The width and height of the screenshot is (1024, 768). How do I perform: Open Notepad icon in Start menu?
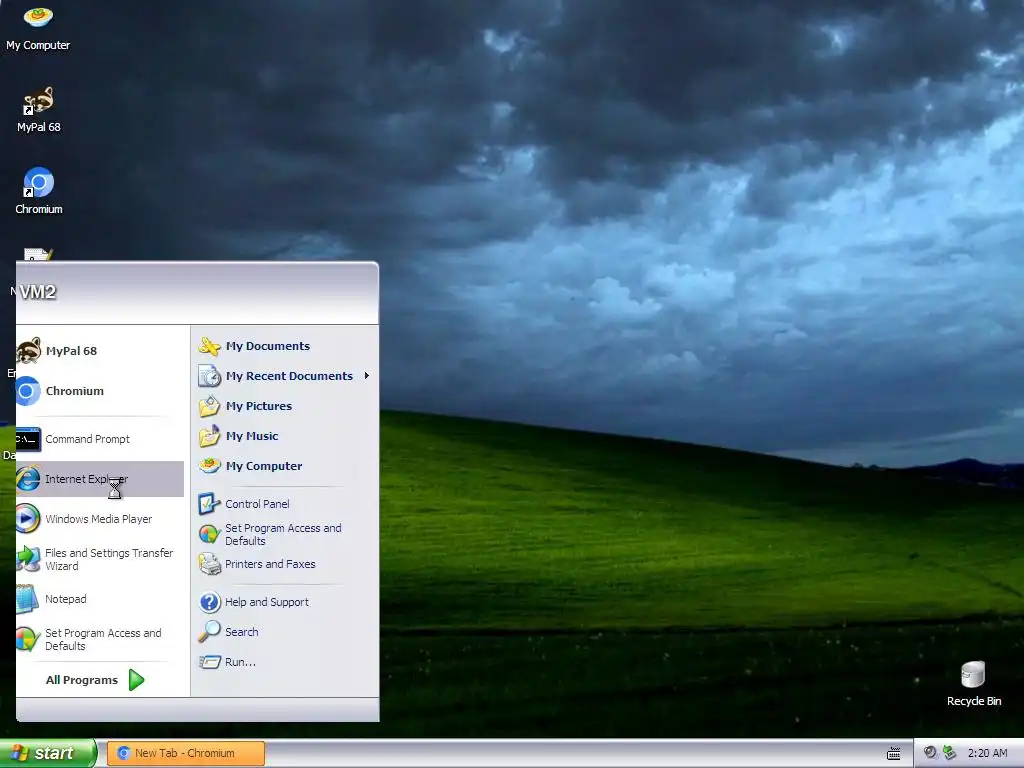point(28,600)
